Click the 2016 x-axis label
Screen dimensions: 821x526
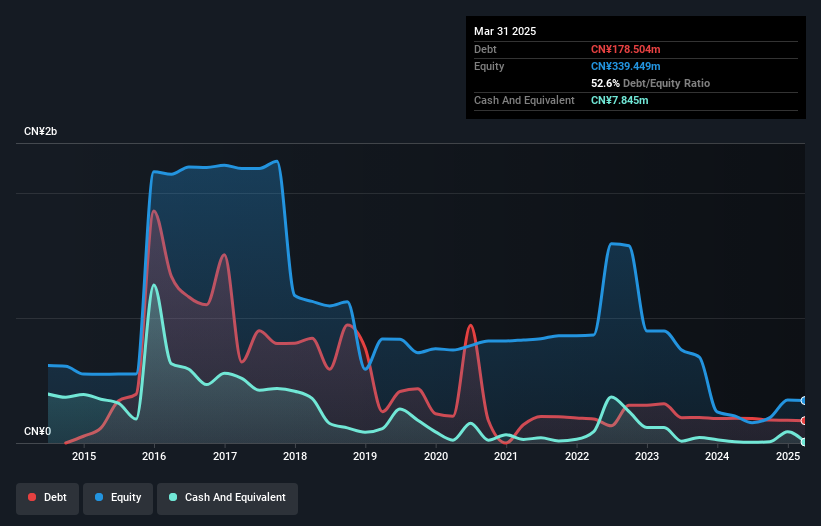(154, 456)
